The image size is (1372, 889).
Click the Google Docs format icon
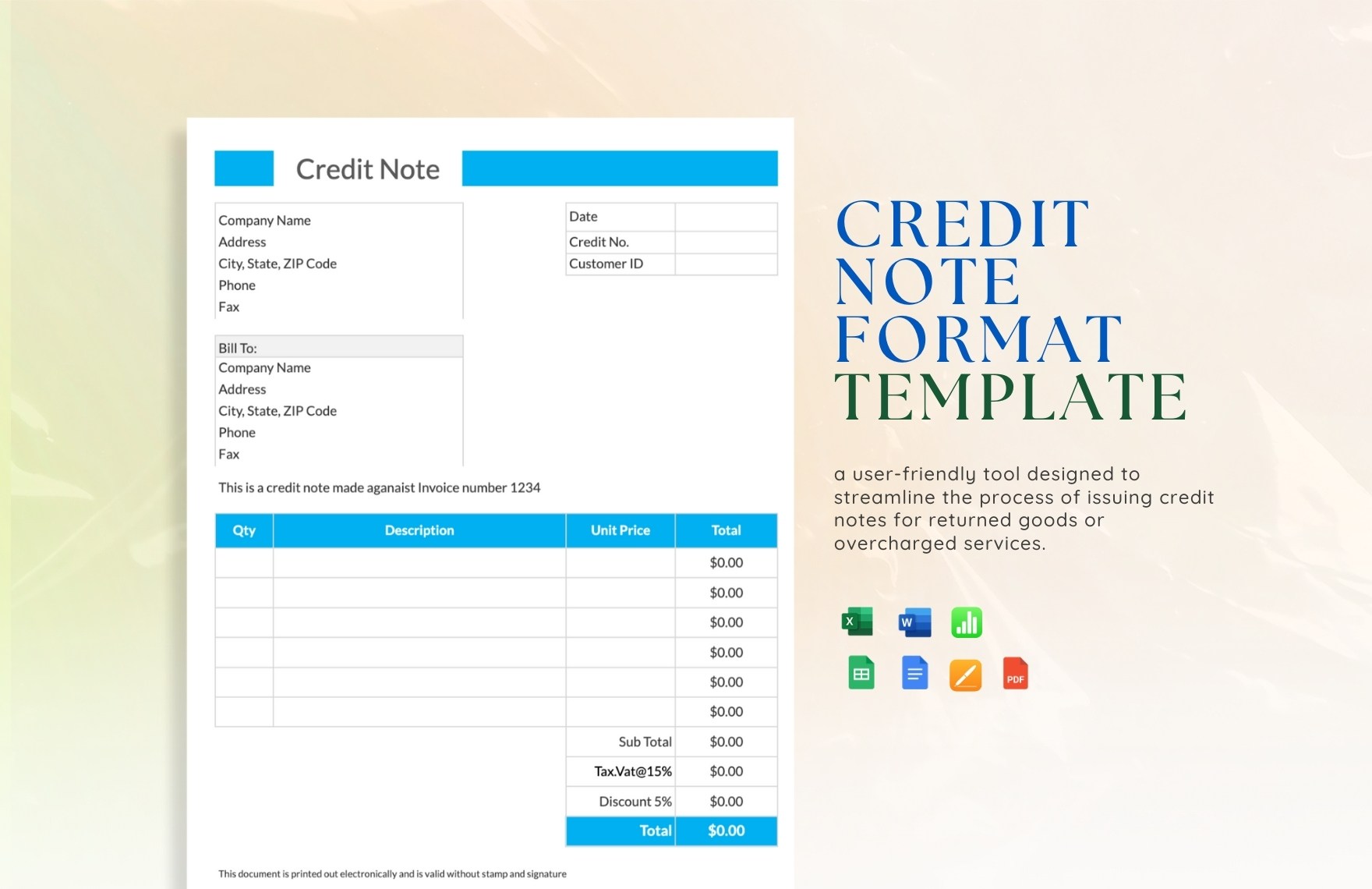tap(914, 673)
